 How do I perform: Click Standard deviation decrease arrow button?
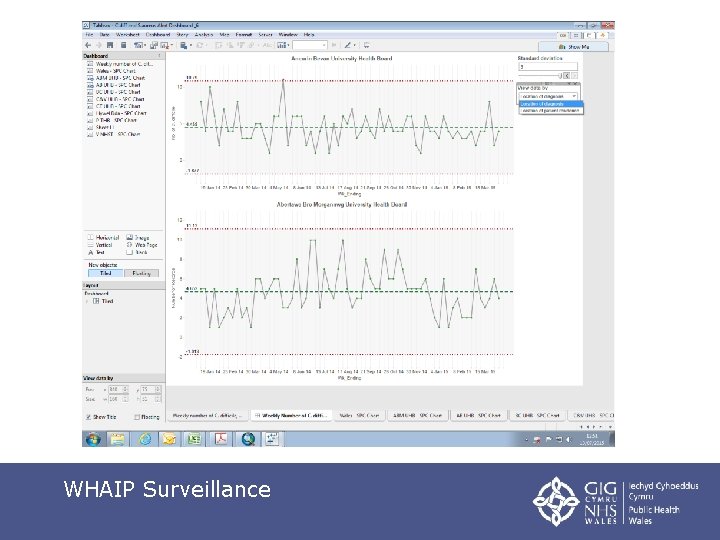(x=567, y=76)
